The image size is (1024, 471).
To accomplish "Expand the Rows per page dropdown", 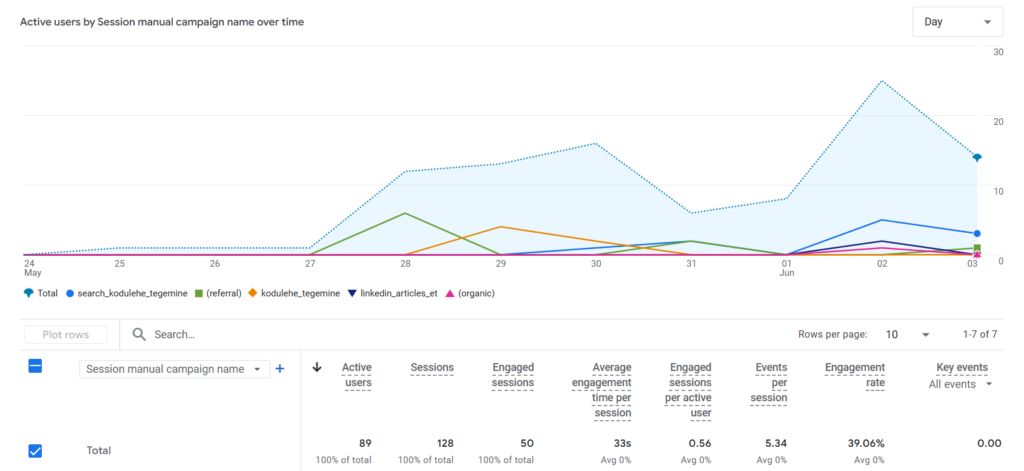I will (x=907, y=334).
